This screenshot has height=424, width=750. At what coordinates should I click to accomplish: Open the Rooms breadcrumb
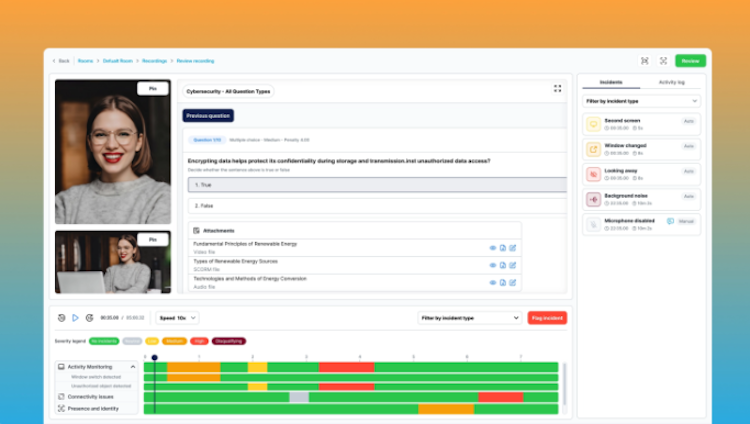85,61
